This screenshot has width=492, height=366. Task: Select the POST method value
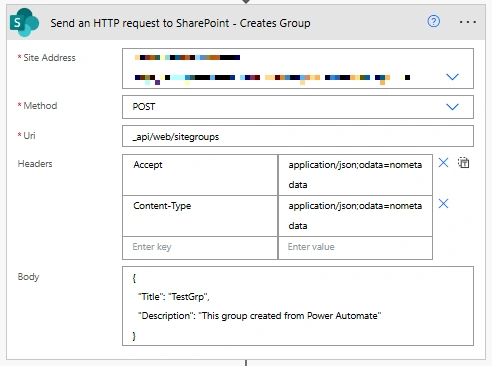click(144, 107)
